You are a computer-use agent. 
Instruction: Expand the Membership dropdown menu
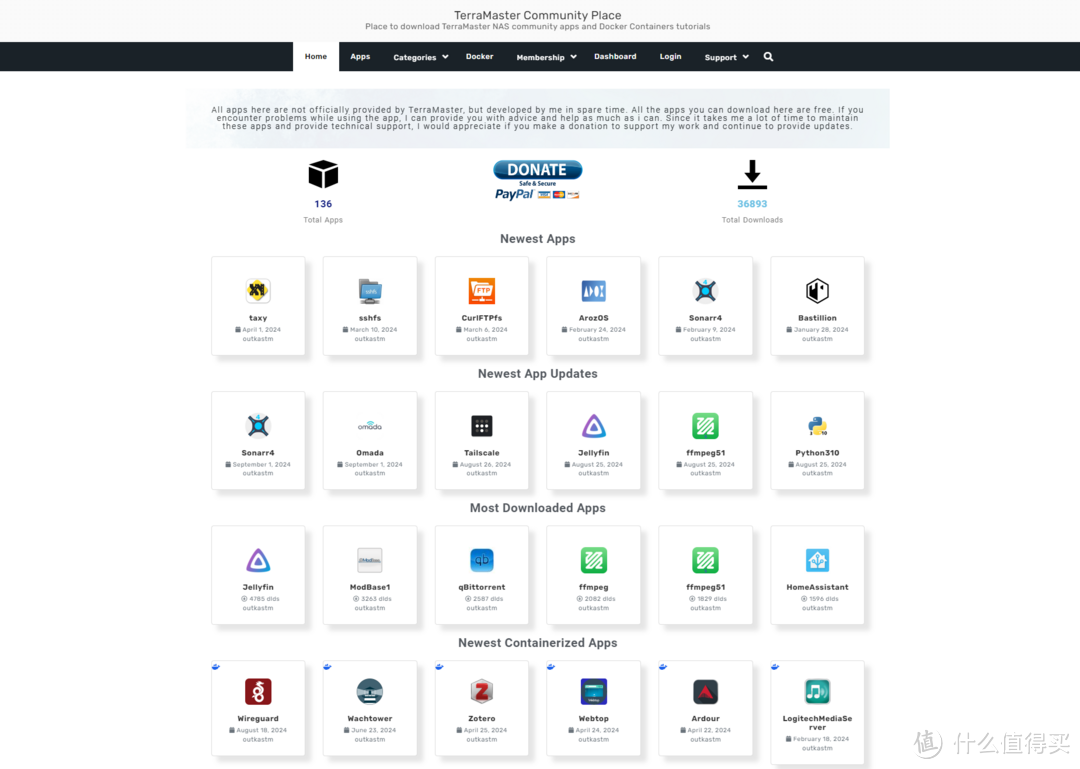pyautogui.click(x=546, y=57)
